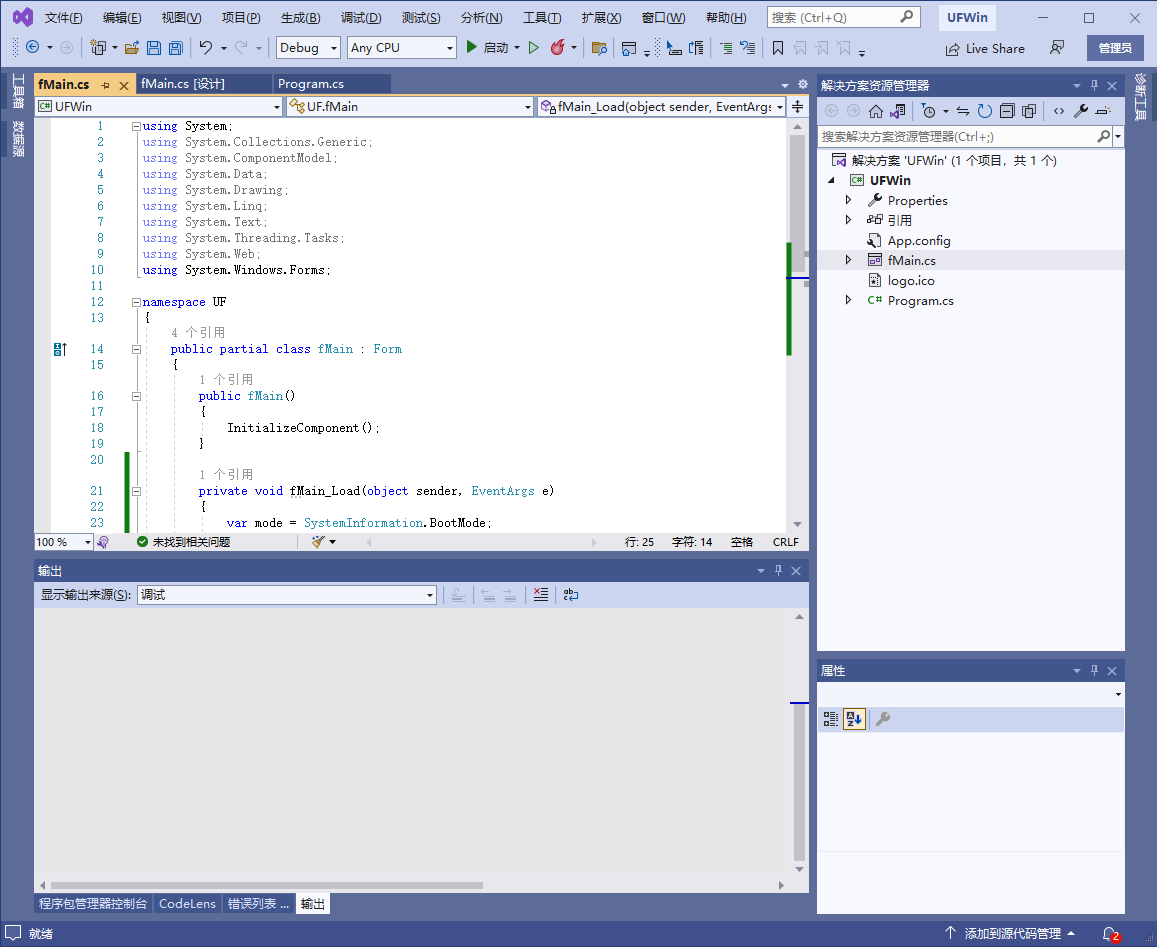This screenshot has width=1157, height=947.
Task: Click View Code icon in Solution Explorer
Action: pyautogui.click(x=1059, y=111)
